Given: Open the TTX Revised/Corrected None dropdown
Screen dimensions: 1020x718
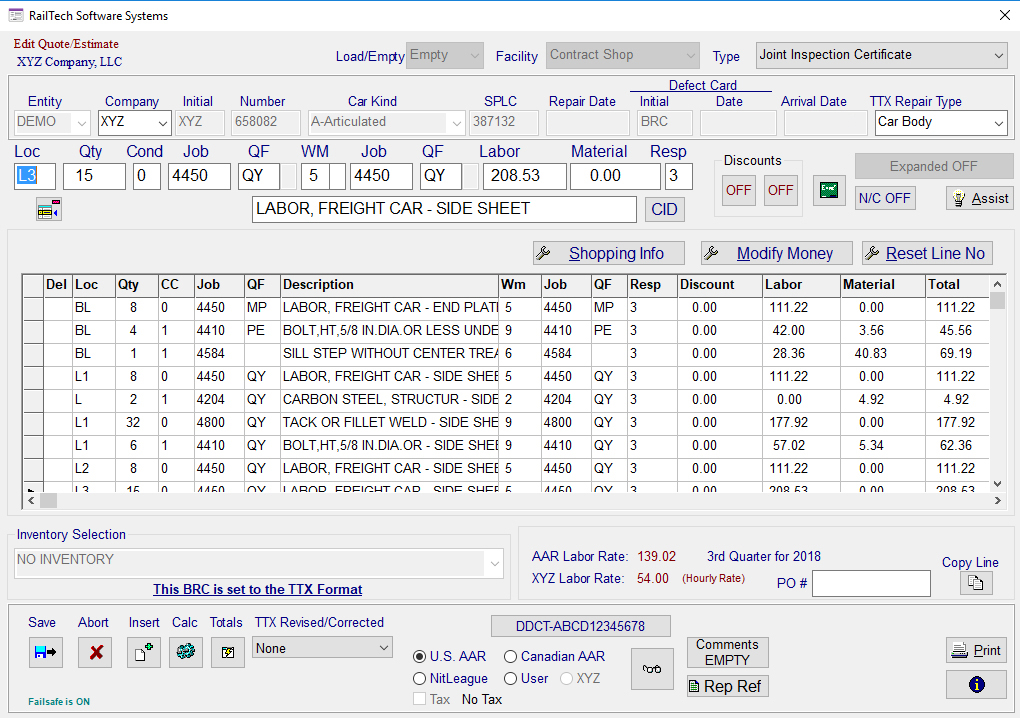Looking at the screenshot, I should pos(322,648).
